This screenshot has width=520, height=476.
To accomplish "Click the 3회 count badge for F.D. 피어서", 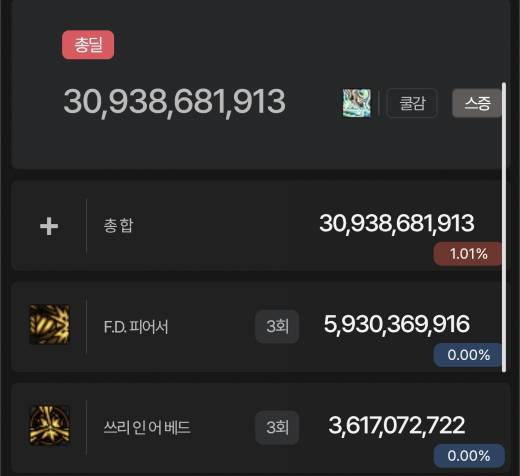I will [x=277, y=326].
